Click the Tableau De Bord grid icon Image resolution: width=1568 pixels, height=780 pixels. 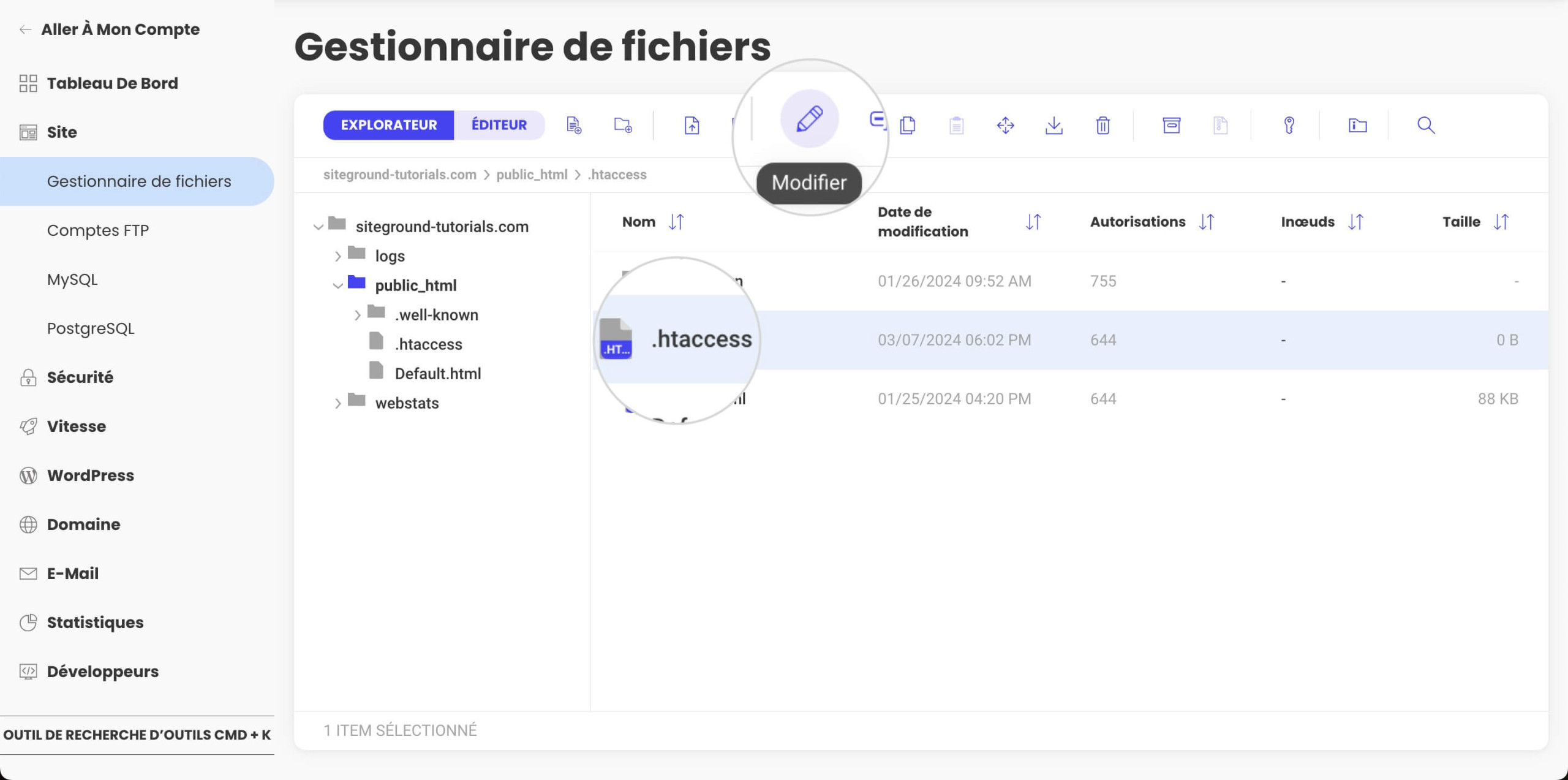click(x=28, y=83)
